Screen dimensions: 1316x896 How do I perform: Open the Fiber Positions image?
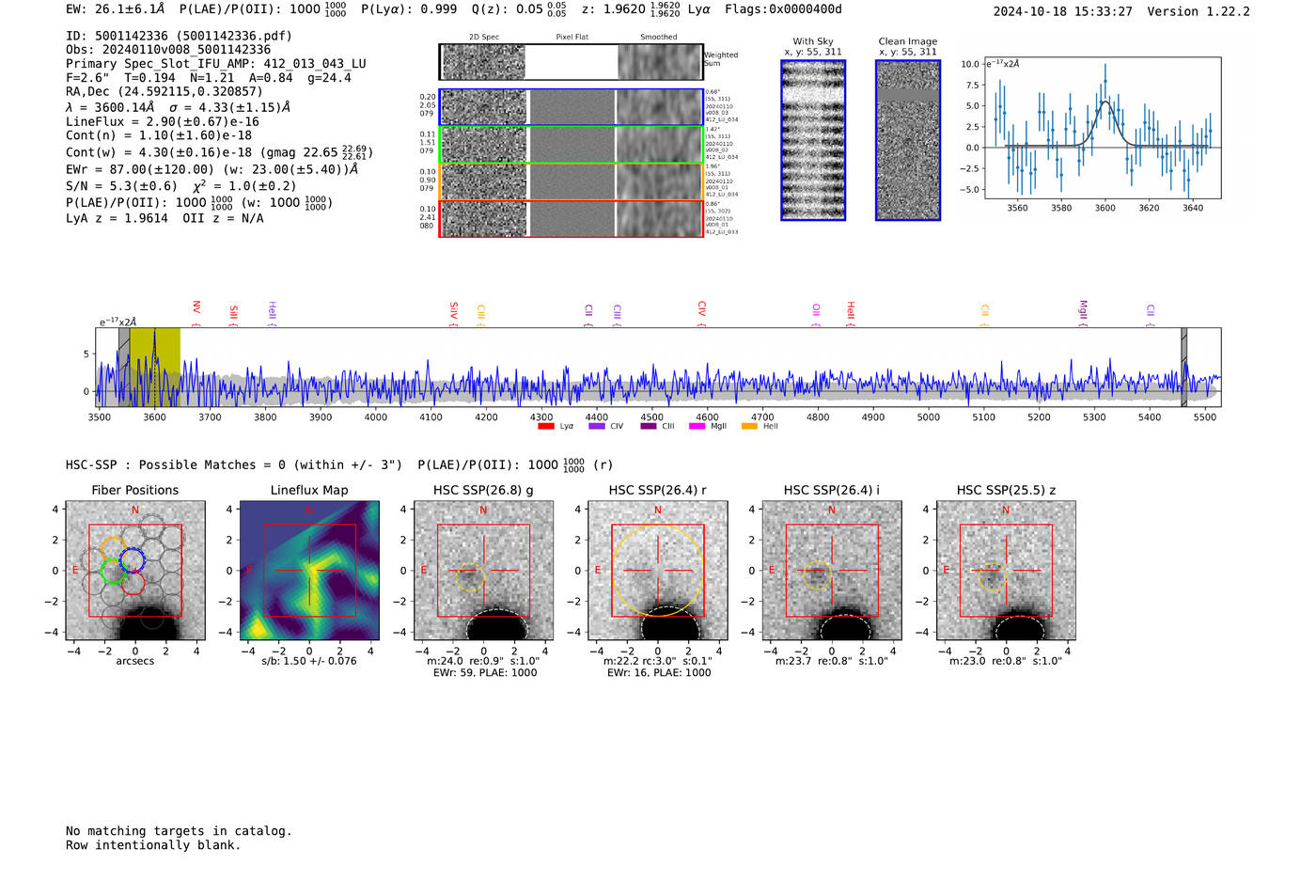(135, 571)
